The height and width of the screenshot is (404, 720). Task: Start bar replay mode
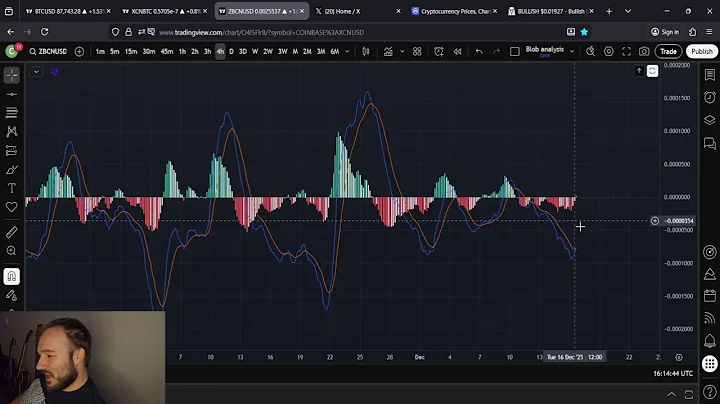pyautogui.click(x=457, y=51)
